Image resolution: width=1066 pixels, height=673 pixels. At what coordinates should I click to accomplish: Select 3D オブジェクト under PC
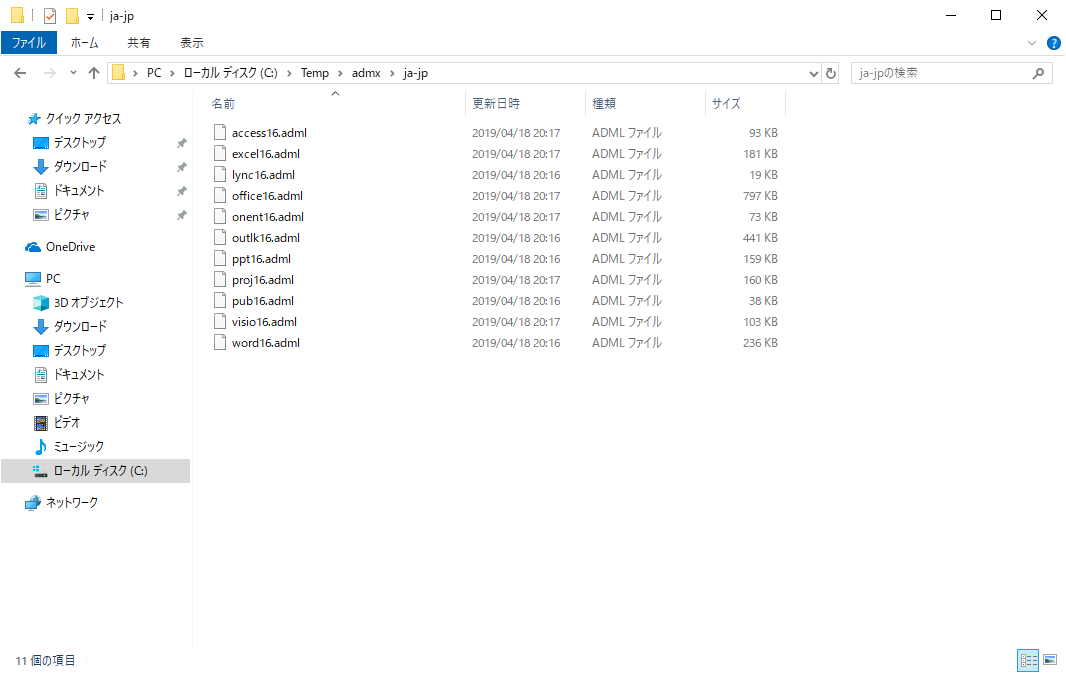point(78,303)
